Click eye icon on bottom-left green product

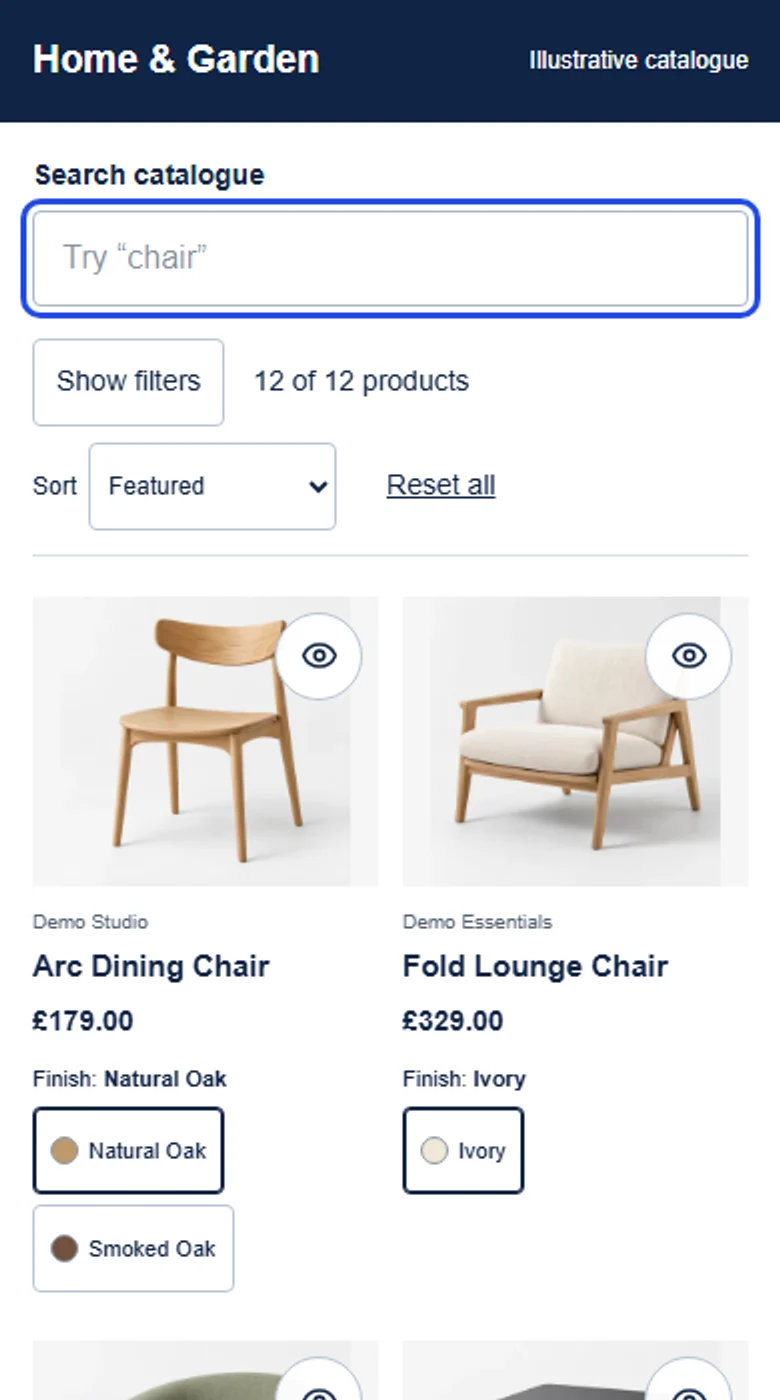click(319, 1385)
